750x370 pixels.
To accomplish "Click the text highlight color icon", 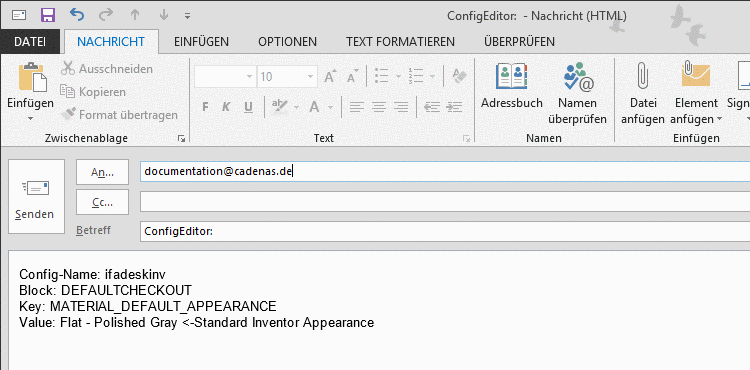I will tap(279, 107).
